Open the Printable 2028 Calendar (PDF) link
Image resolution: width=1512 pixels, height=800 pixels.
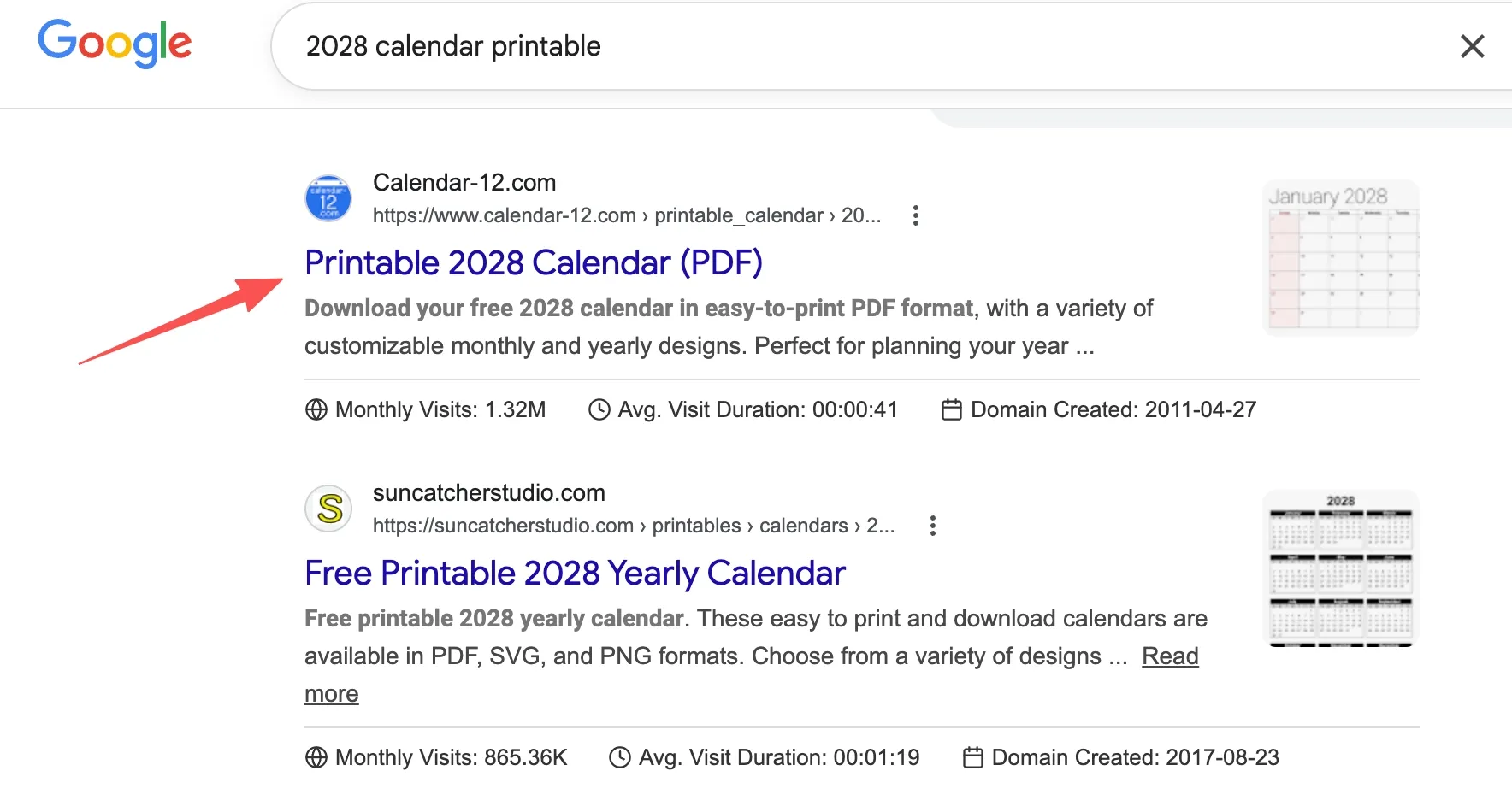click(534, 262)
